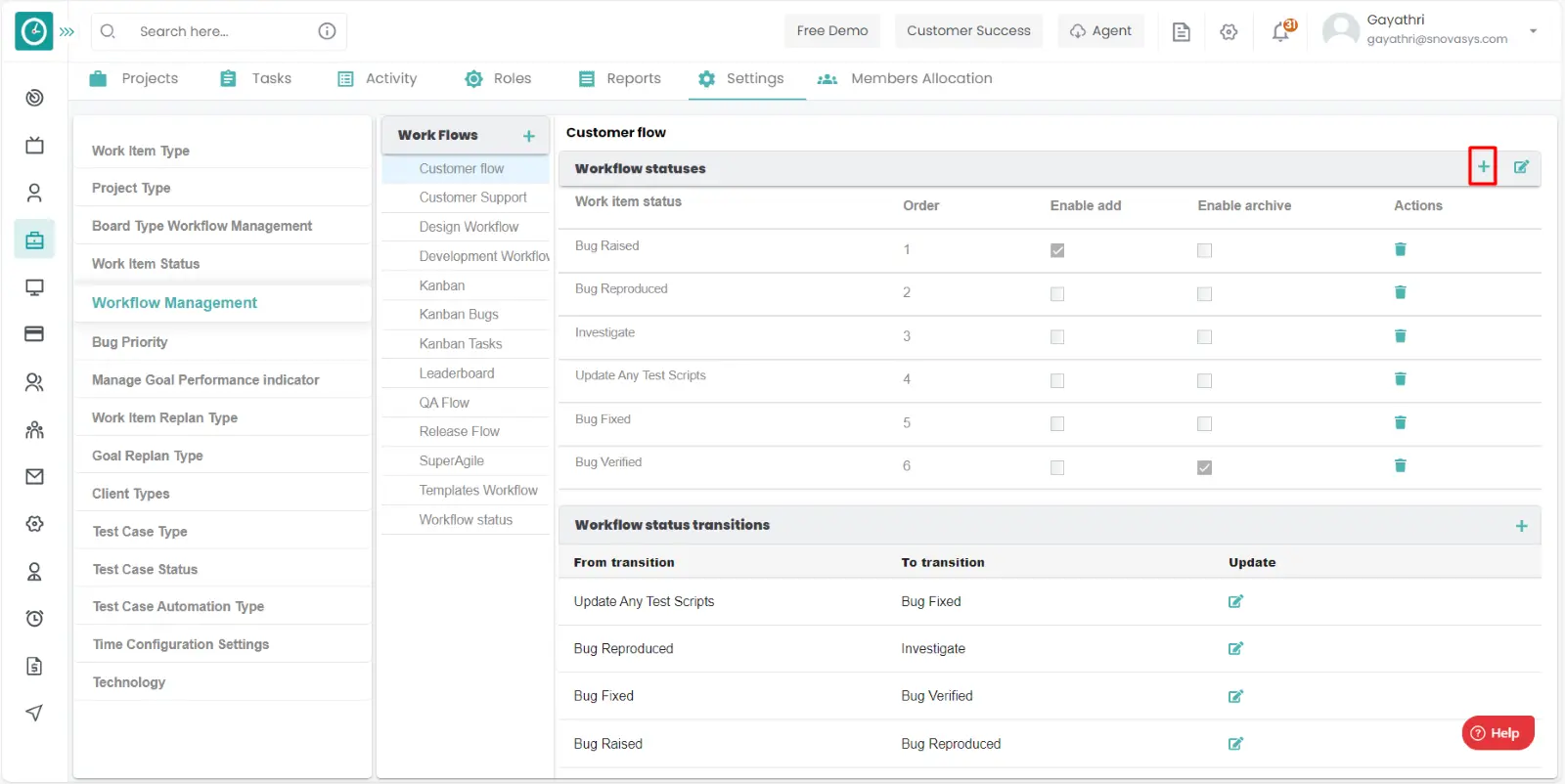
Task: Open sidebar target/goals icon
Action: 34,98
